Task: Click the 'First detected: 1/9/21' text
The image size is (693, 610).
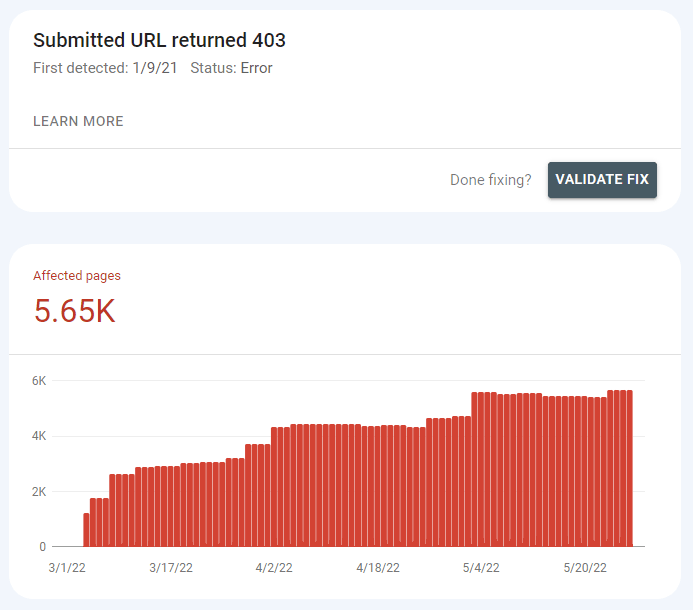Action: coord(104,68)
